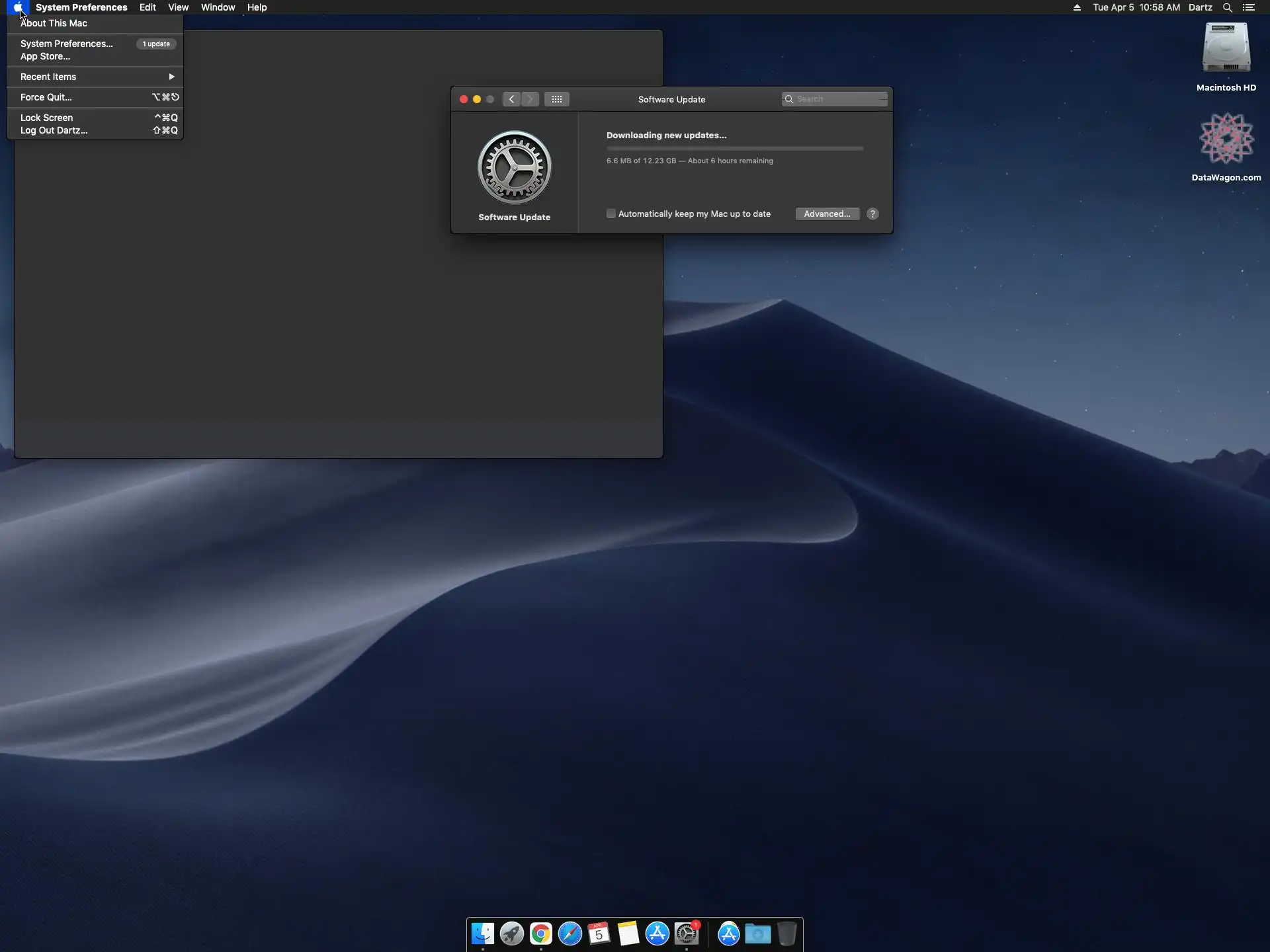Choose About This Mac menu item
This screenshot has height=952, width=1270.
[54, 23]
